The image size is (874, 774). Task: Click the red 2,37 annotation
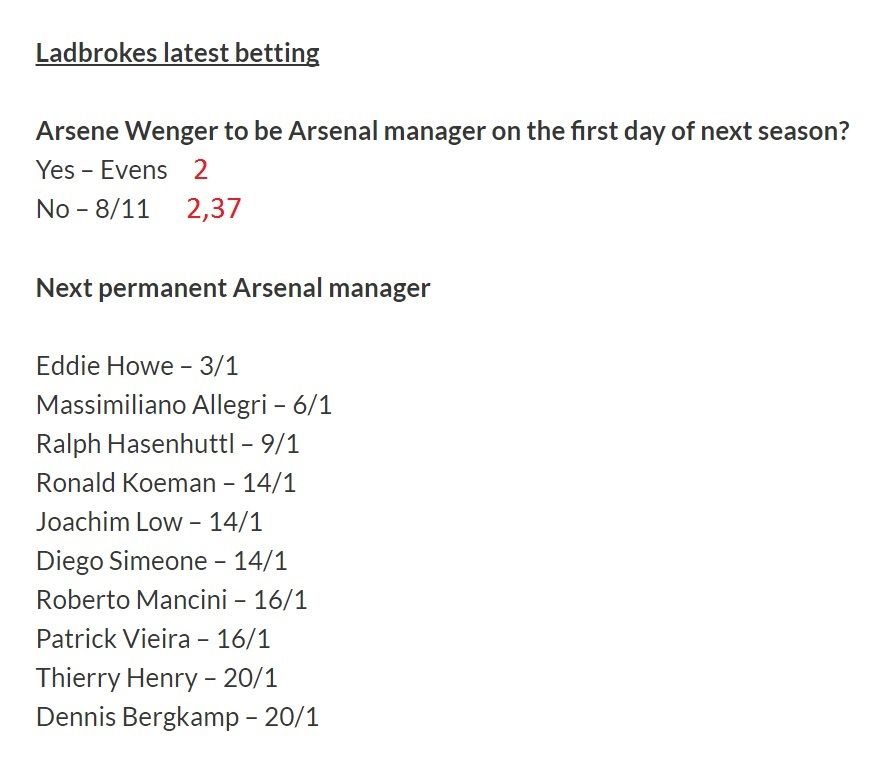[213, 209]
